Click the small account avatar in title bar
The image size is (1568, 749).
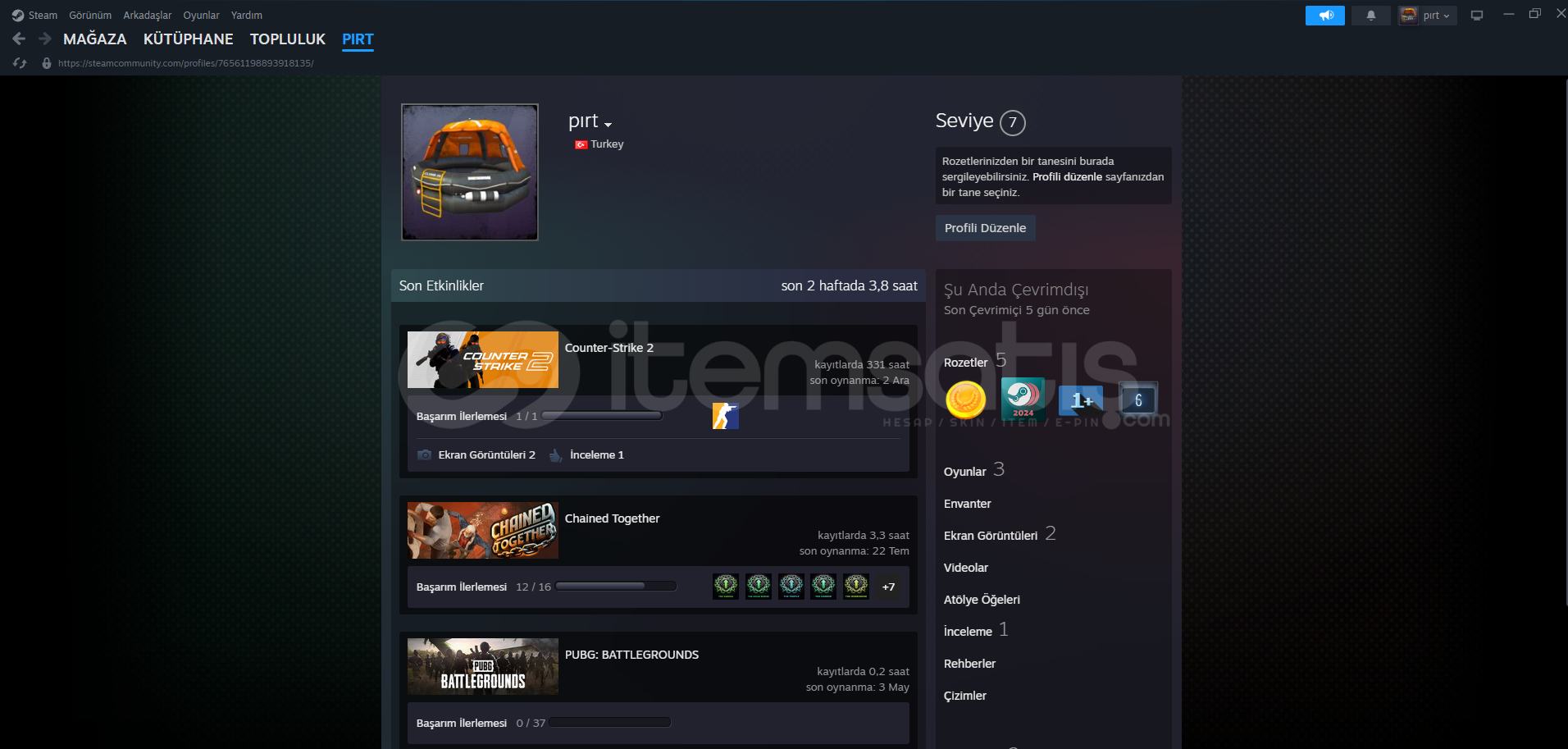pos(1409,16)
